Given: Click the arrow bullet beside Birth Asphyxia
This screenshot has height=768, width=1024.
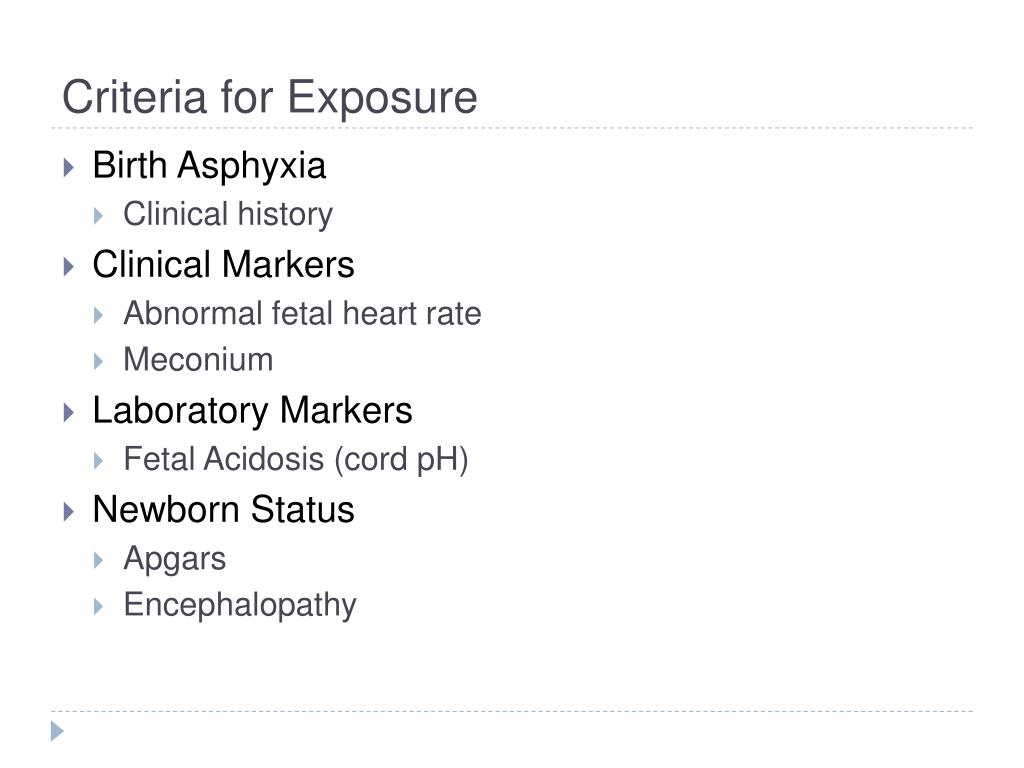Looking at the screenshot, I should click(69, 167).
